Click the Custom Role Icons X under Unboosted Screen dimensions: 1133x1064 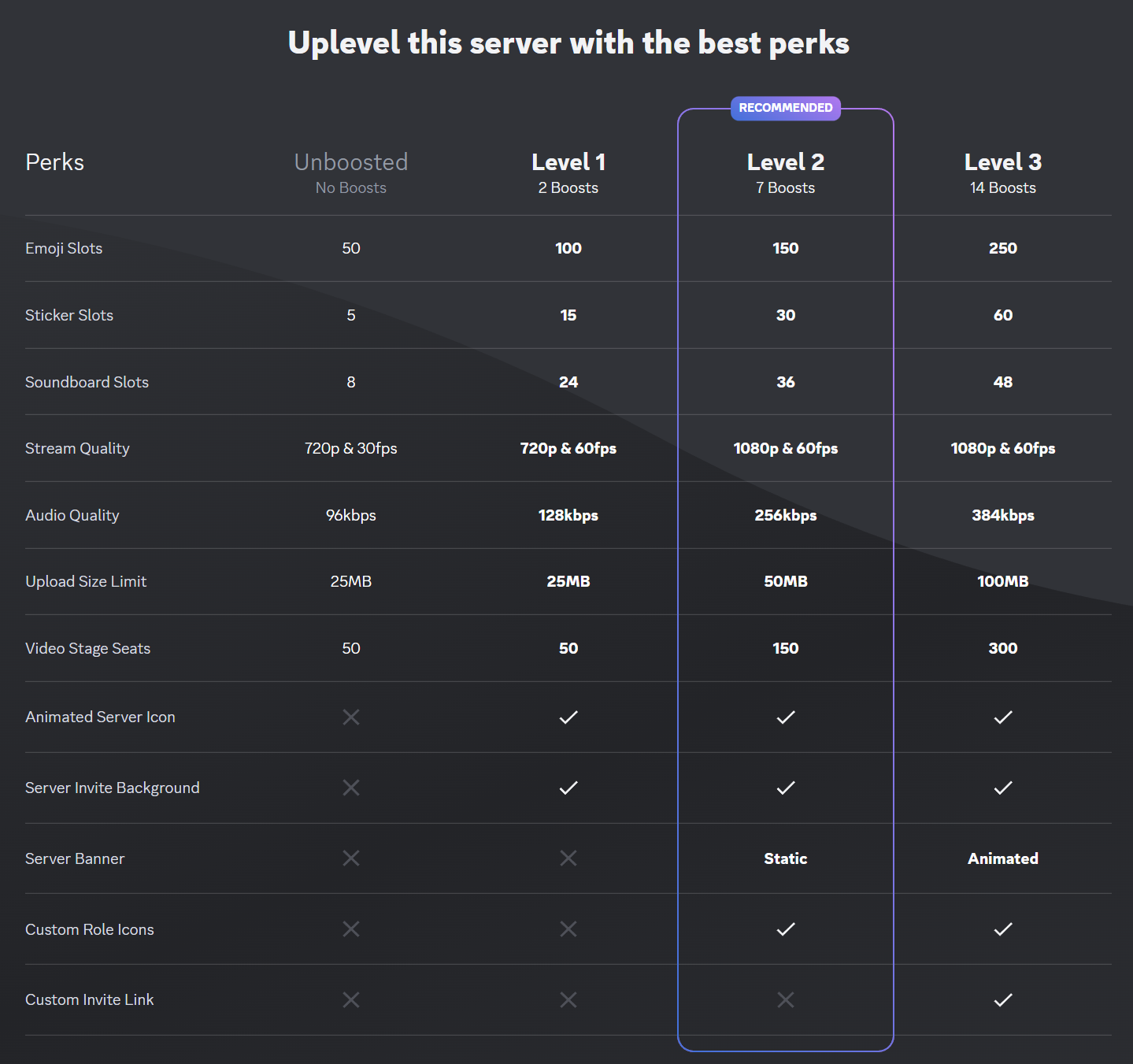(351, 929)
